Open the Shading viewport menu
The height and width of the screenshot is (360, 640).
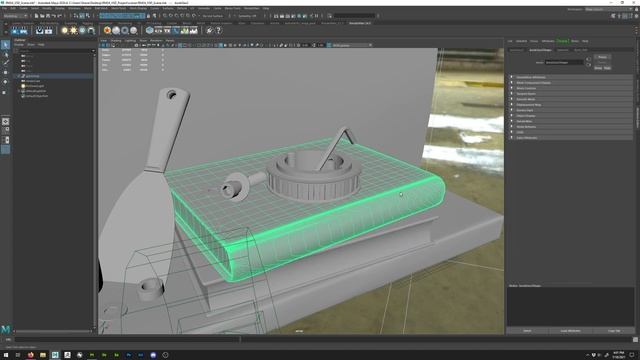pos(116,40)
